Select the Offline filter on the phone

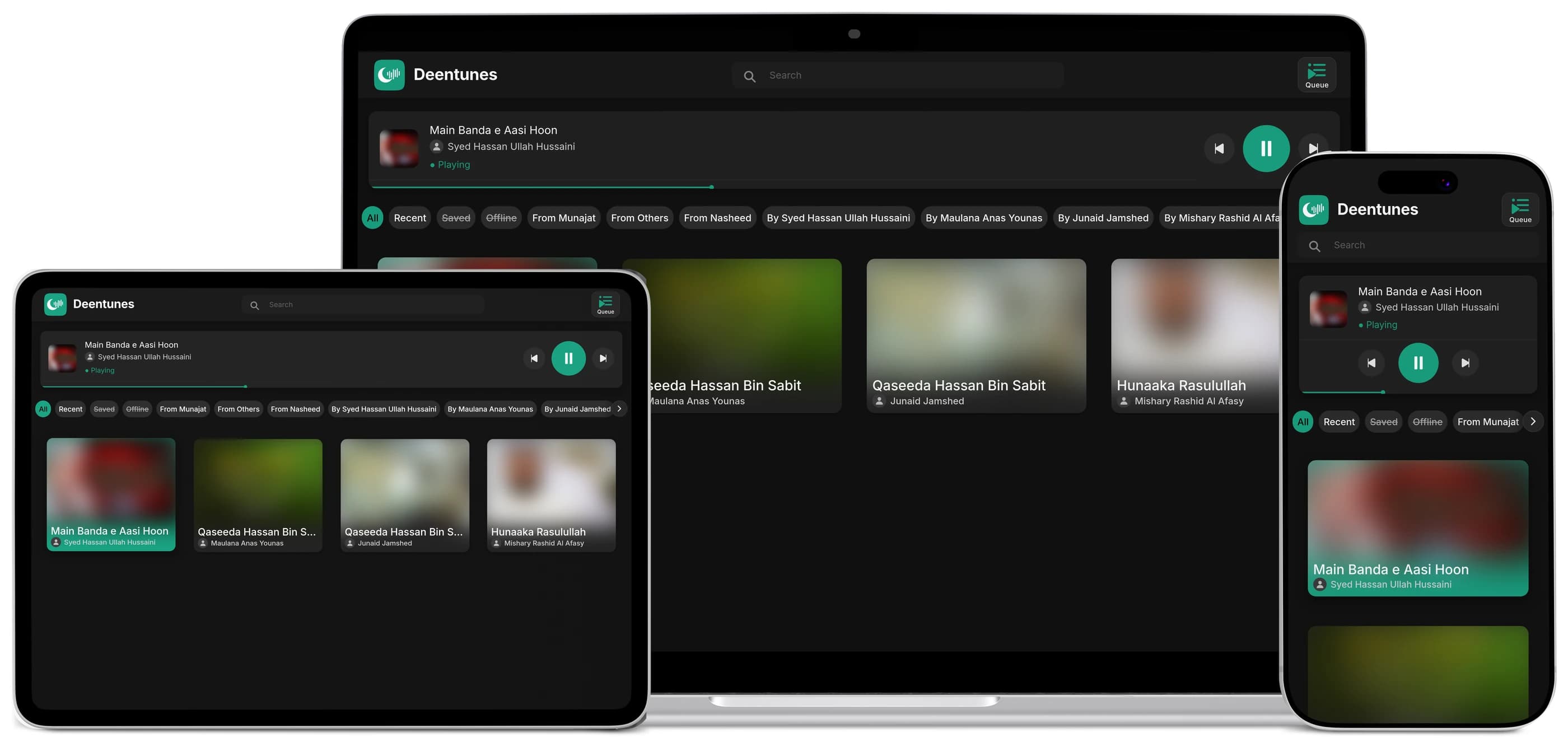point(1427,421)
